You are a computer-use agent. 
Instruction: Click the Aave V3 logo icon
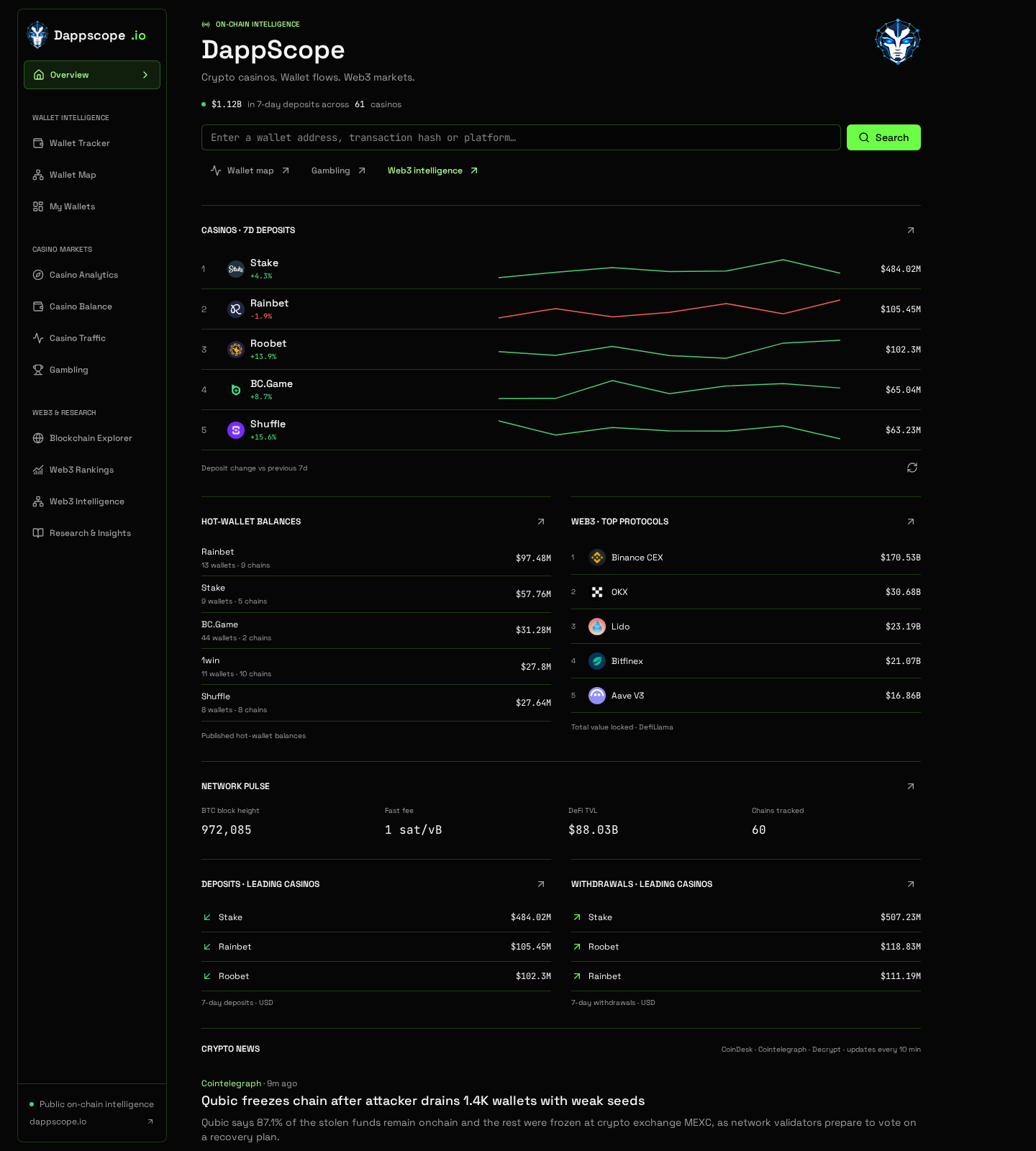coord(597,696)
